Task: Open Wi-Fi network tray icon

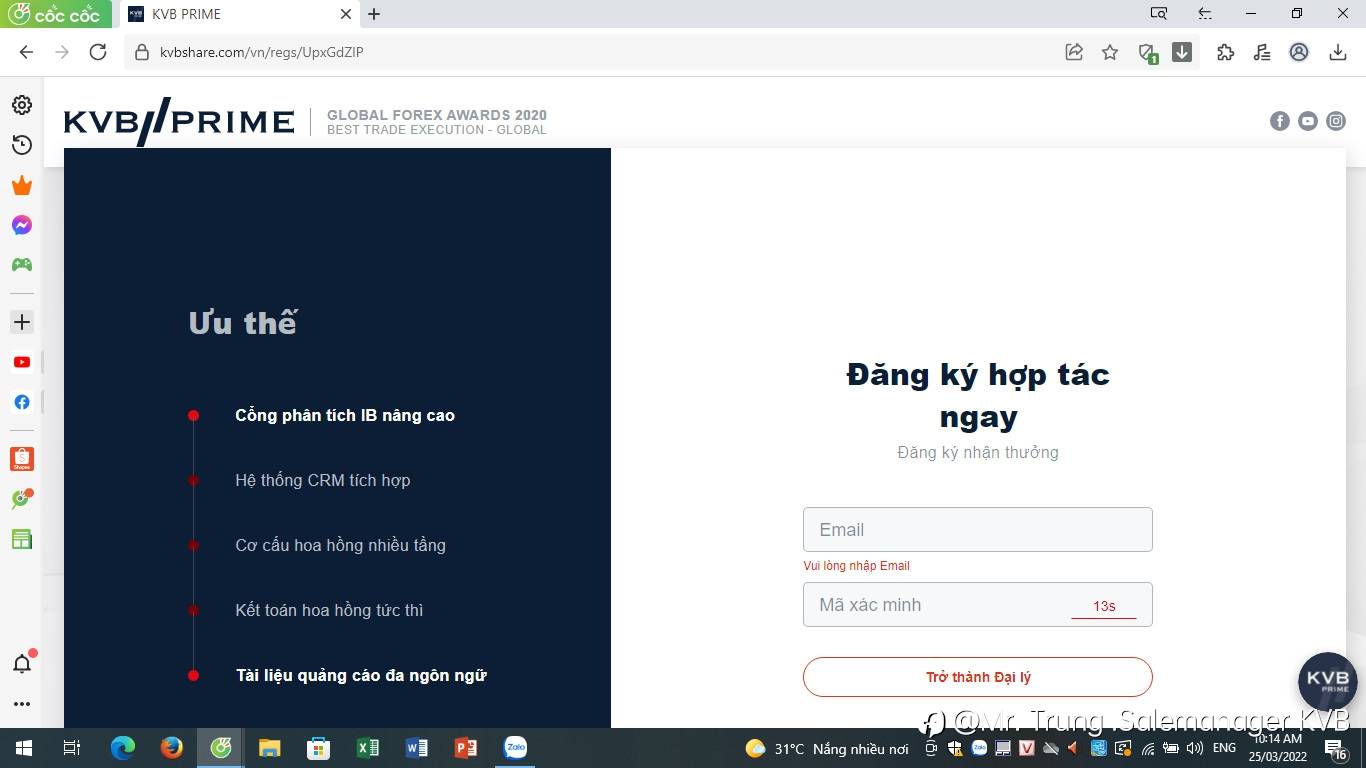Action: (x=1148, y=748)
